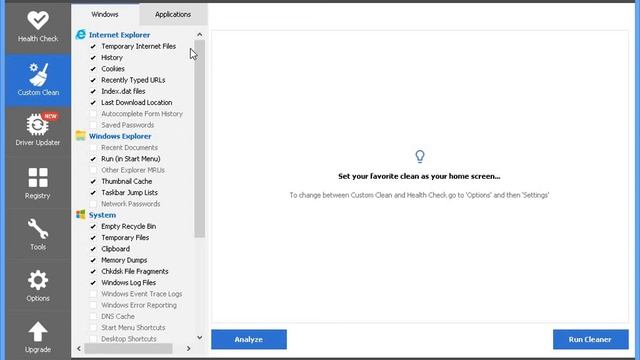This screenshot has height=360, width=640.
Task: Uncheck Taskbar Jump Lists
Action: (x=93, y=193)
